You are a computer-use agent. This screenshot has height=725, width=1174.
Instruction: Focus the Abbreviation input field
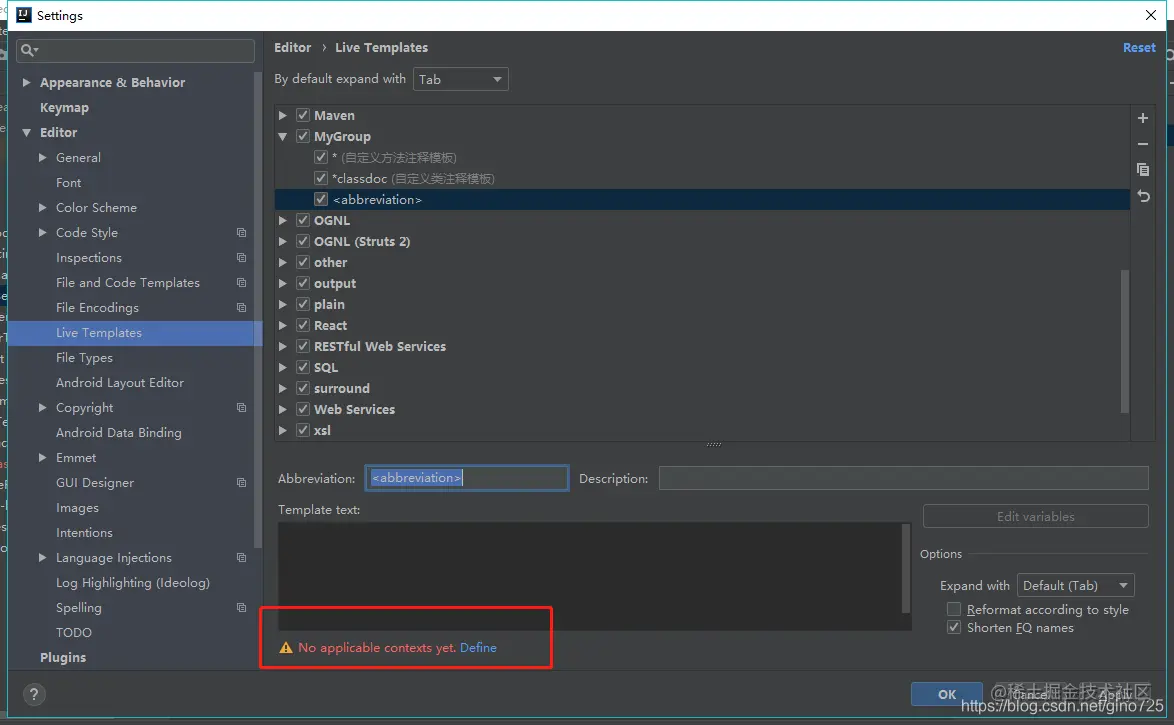[x=466, y=478]
